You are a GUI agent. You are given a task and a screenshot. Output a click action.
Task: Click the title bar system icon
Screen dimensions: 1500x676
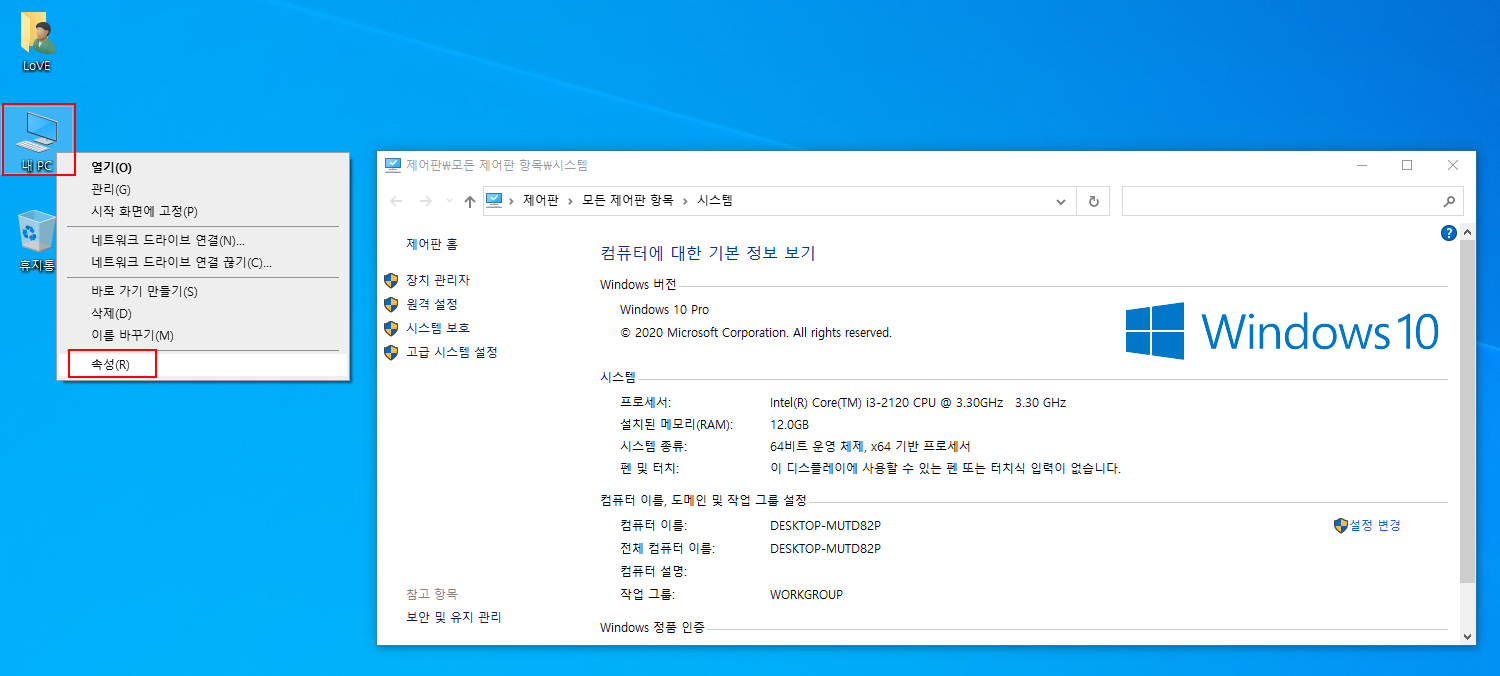(393, 165)
